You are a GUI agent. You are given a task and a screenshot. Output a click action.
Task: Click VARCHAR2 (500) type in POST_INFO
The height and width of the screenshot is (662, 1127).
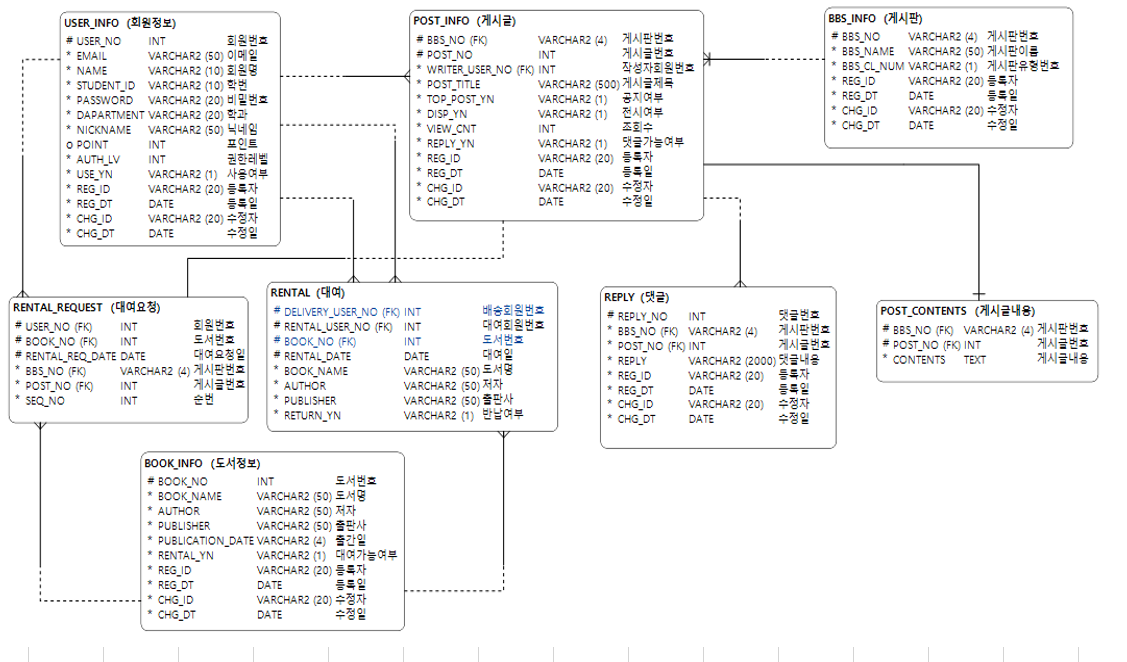pyautogui.click(x=579, y=84)
